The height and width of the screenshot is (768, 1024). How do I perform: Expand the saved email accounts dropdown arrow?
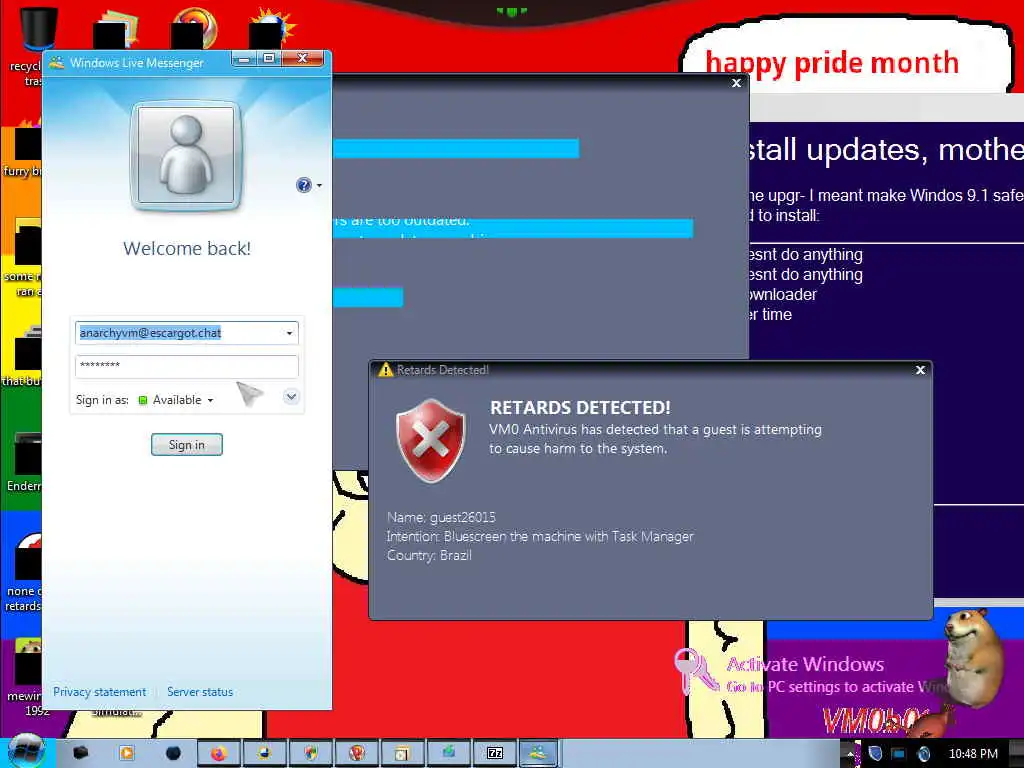tap(289, 333)
